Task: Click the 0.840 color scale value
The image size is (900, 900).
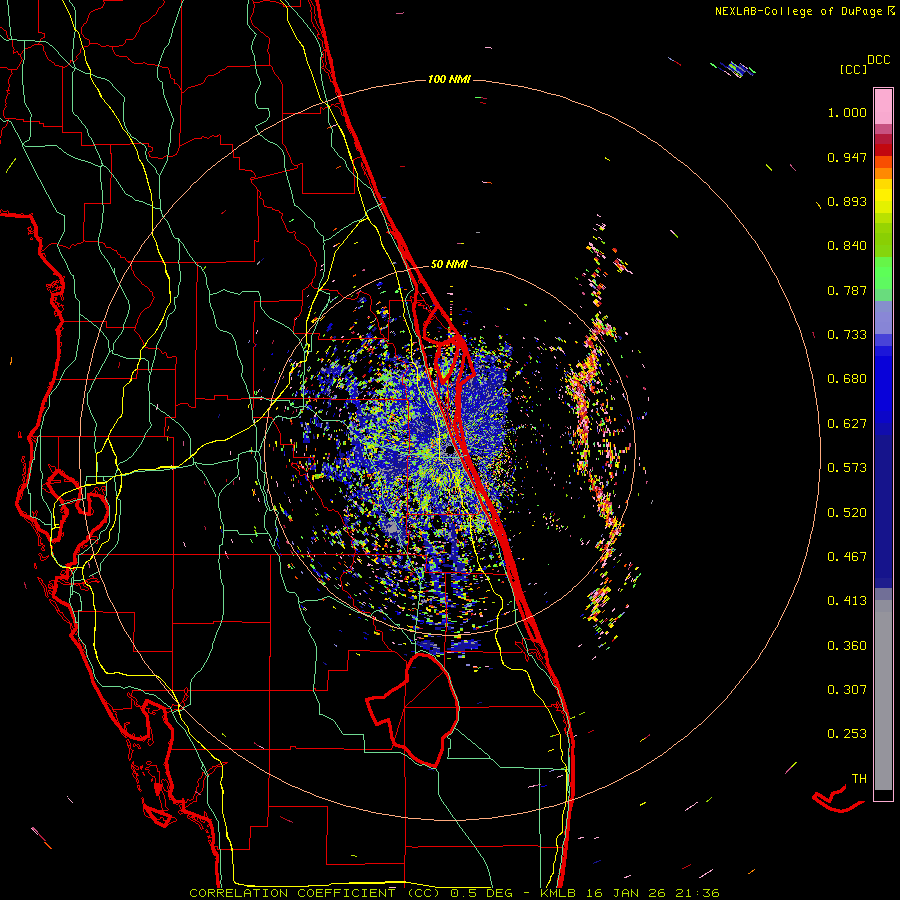Action: [x=847, y=246]
